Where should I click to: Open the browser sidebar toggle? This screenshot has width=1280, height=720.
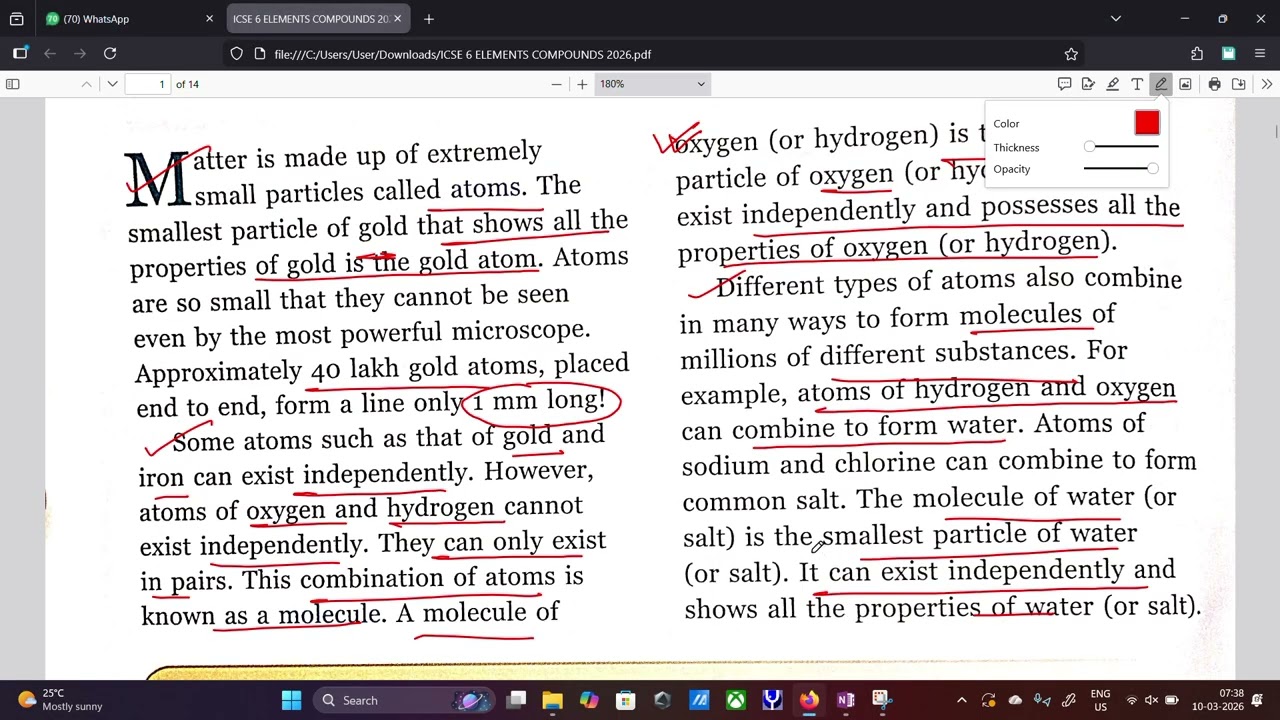[20, 54]
